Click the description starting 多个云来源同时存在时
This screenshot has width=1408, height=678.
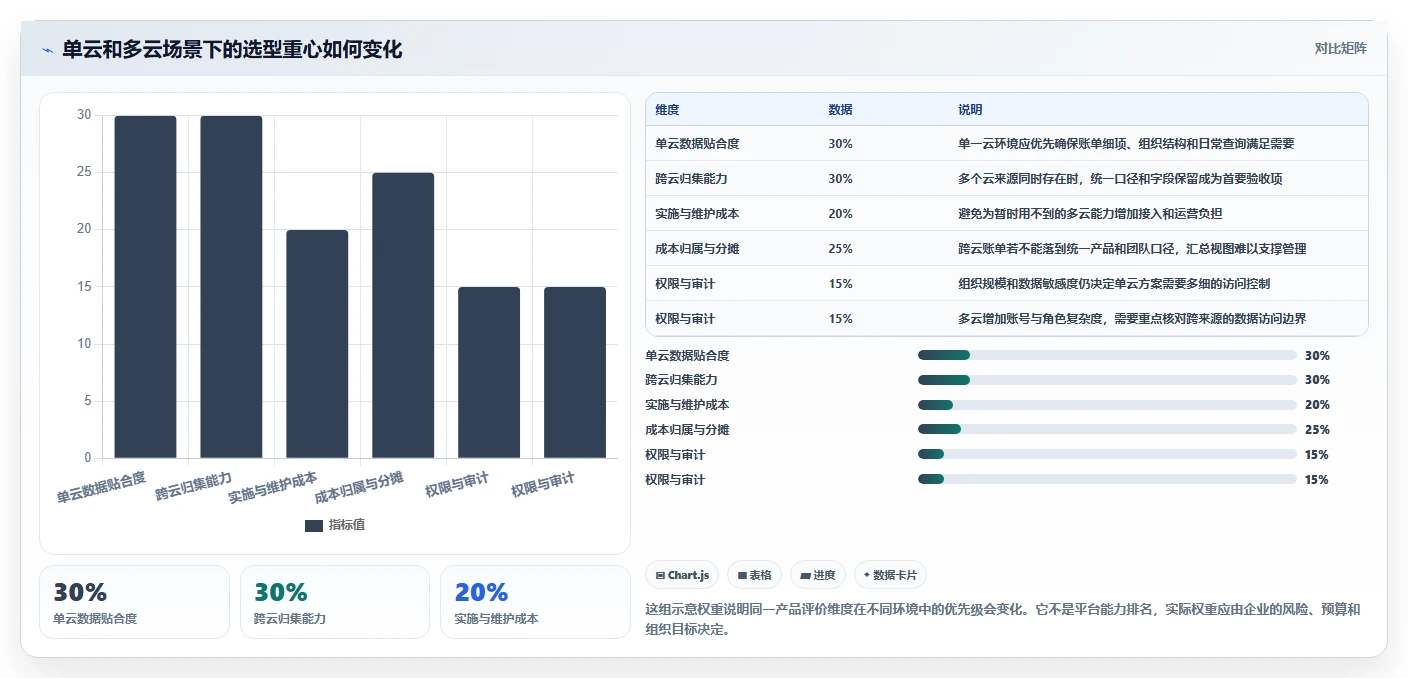1120,179
